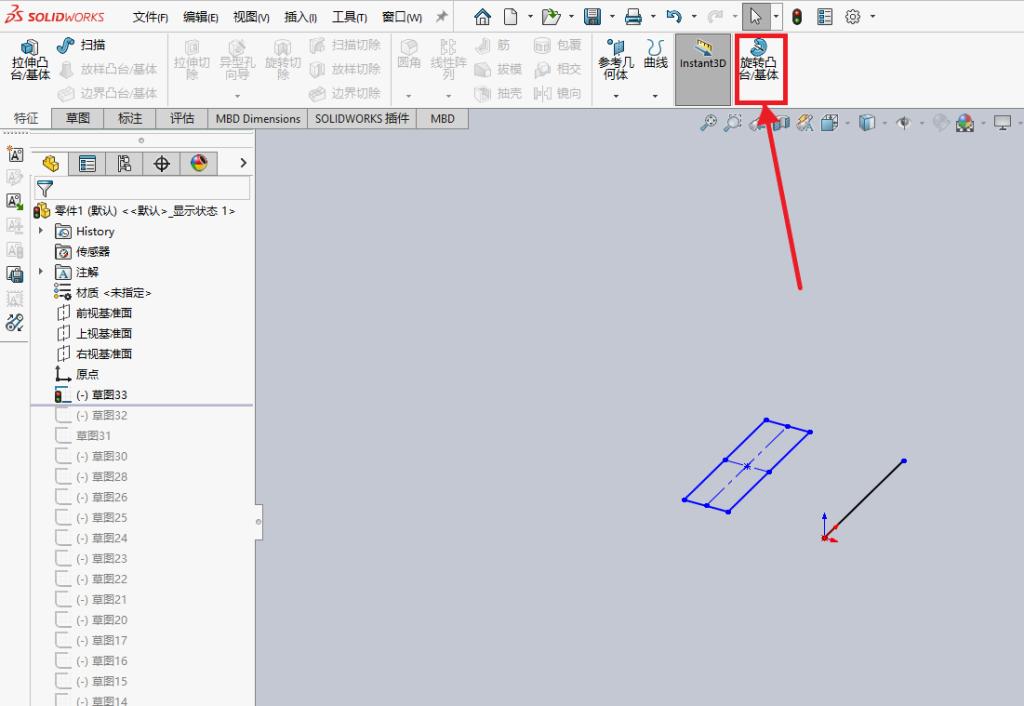Open the ConfigurationManager tab
The image size is (1024, 706).
coord(124,163)
